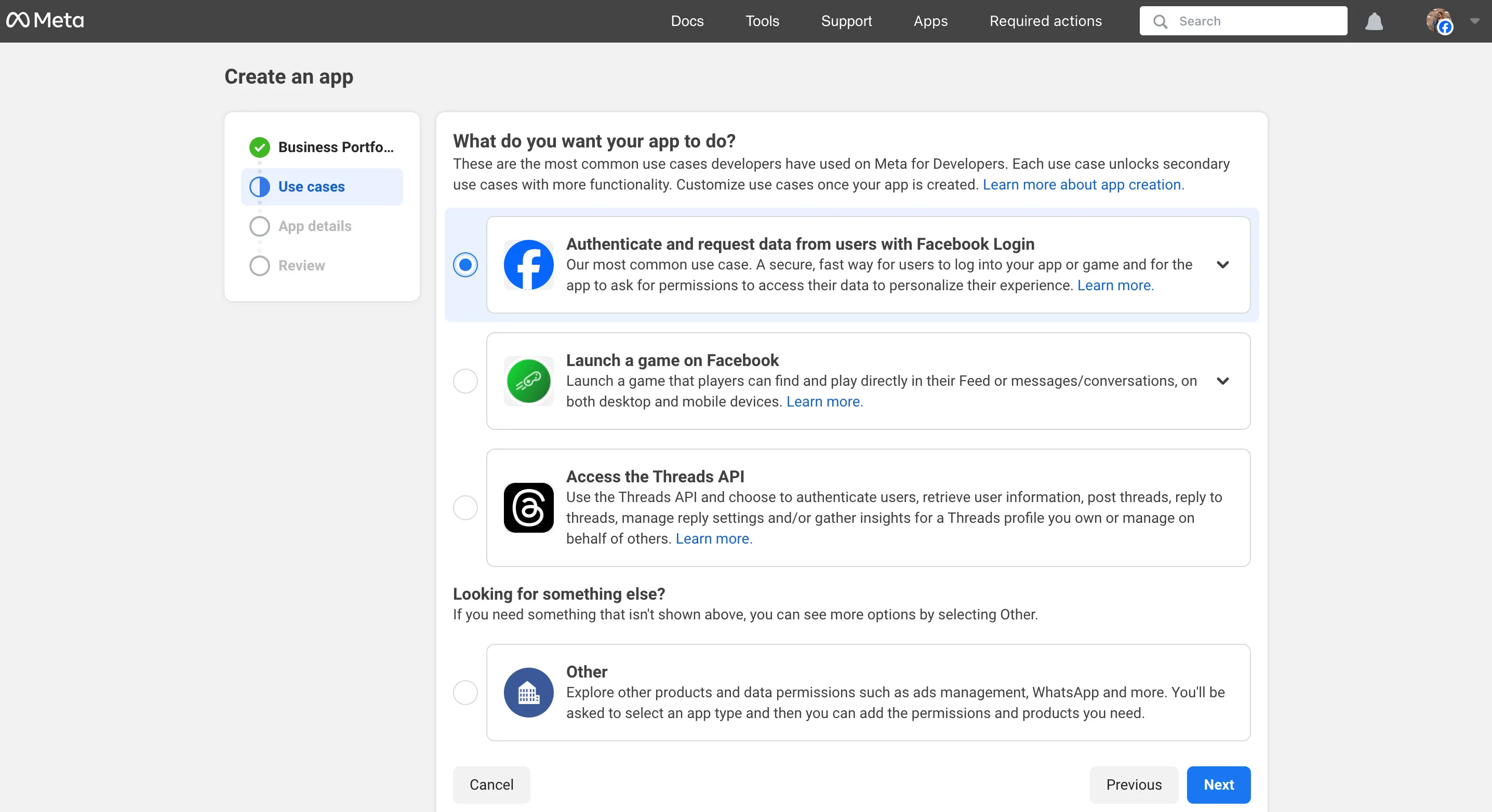1492x812 pixels.
Task: Go to Apps
Action: coord(930,21)
